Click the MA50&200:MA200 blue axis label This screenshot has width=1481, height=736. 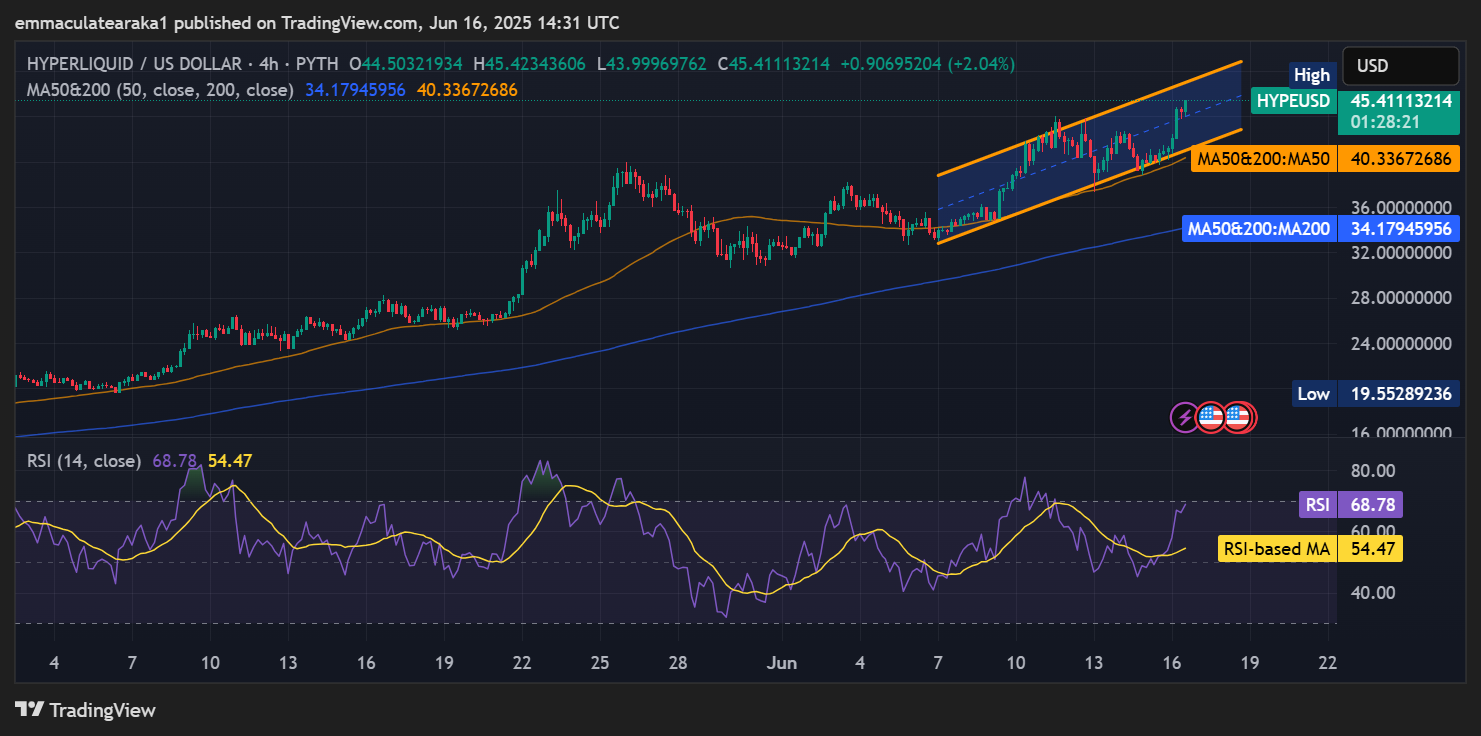pyautogui.click(x=1259, y=229)
